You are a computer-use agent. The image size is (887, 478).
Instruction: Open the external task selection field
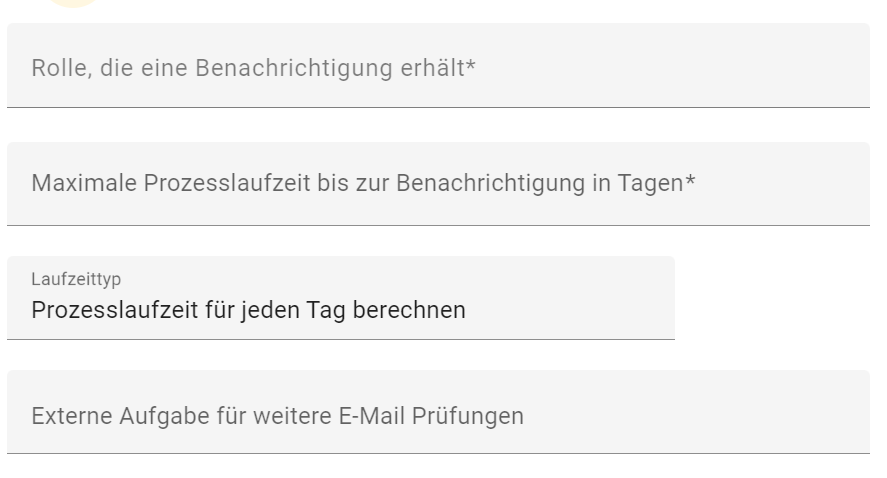438,414
